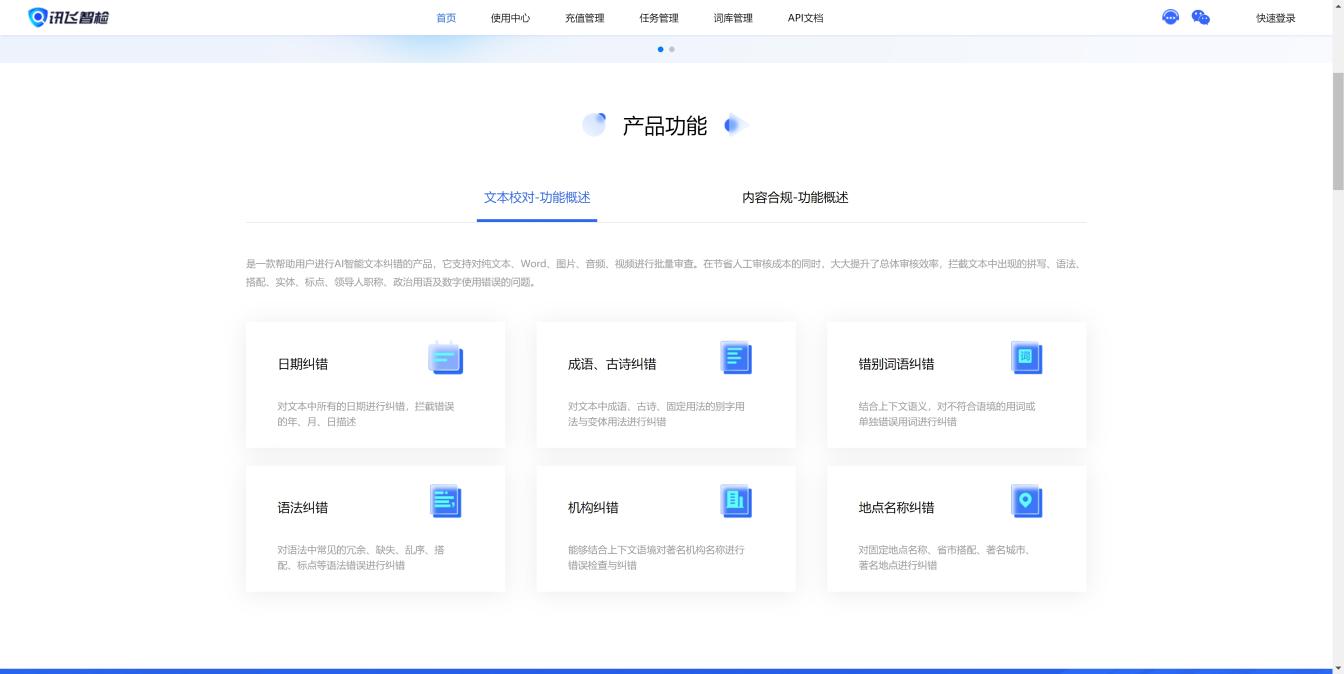Click the 日期纠错 calendar icon
Viewport: 1344px width, 674px height.
[446, 357]
